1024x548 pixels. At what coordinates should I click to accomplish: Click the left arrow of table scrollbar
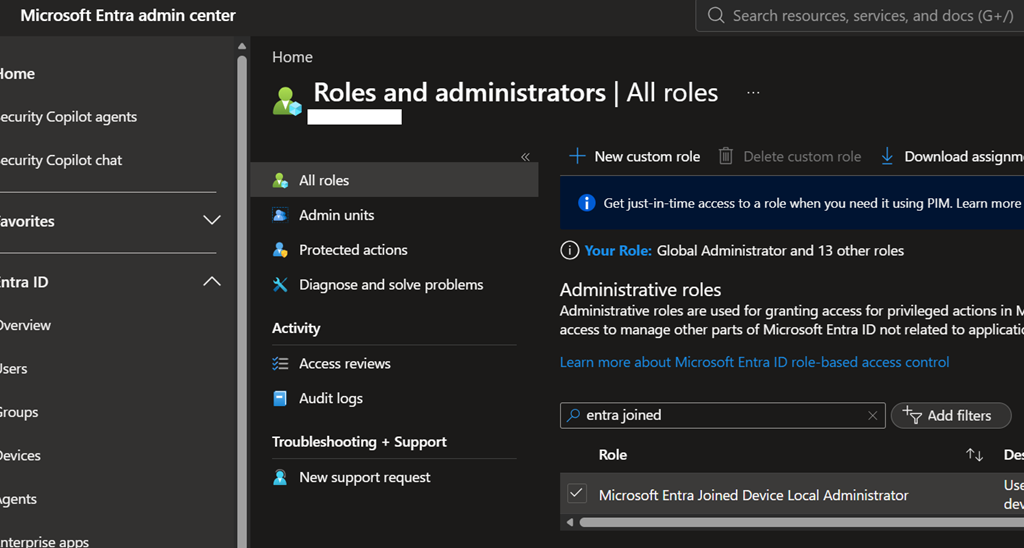[x=569, y=523]
